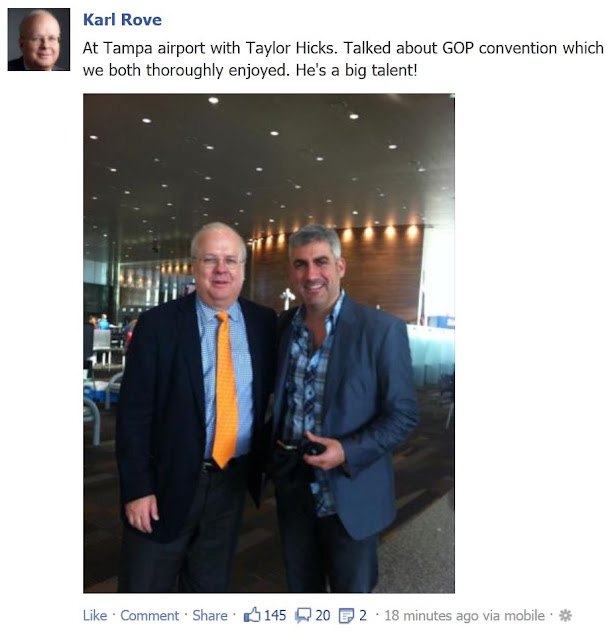Click the ceiling lights area of the photo
Screen dimensions: 612x640
[x=269, y=163]
